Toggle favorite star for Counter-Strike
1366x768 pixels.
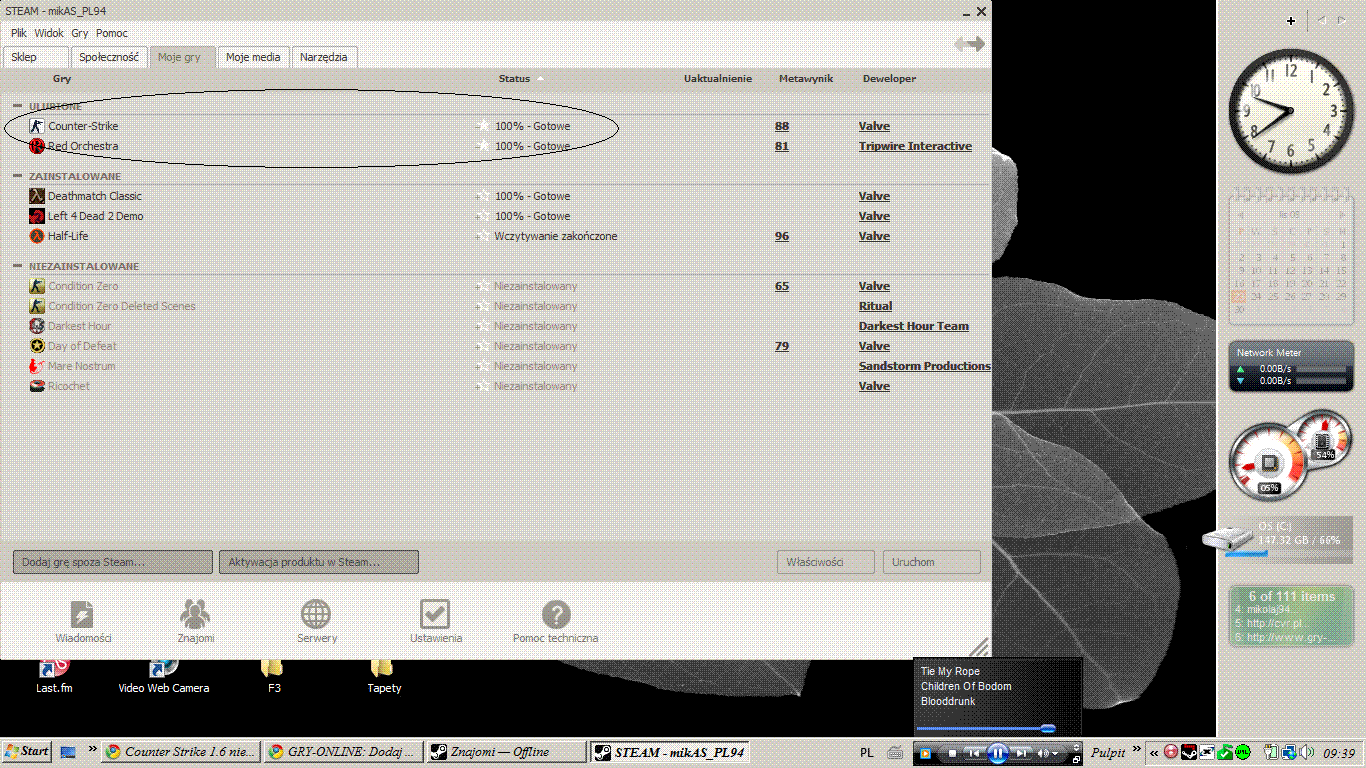(483, 126)
